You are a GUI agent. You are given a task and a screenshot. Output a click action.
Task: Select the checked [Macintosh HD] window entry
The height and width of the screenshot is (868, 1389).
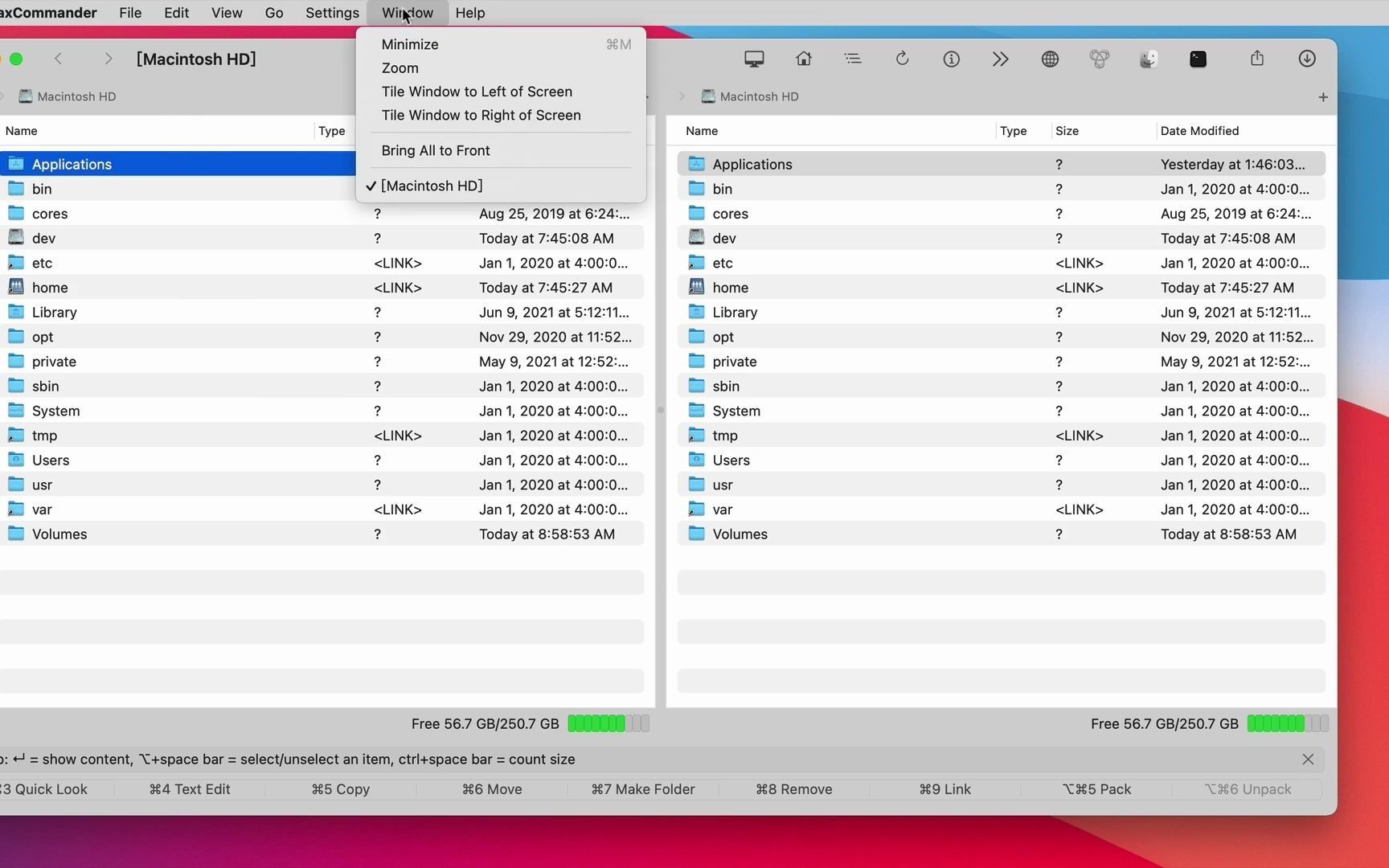click(x=433, y=186)
